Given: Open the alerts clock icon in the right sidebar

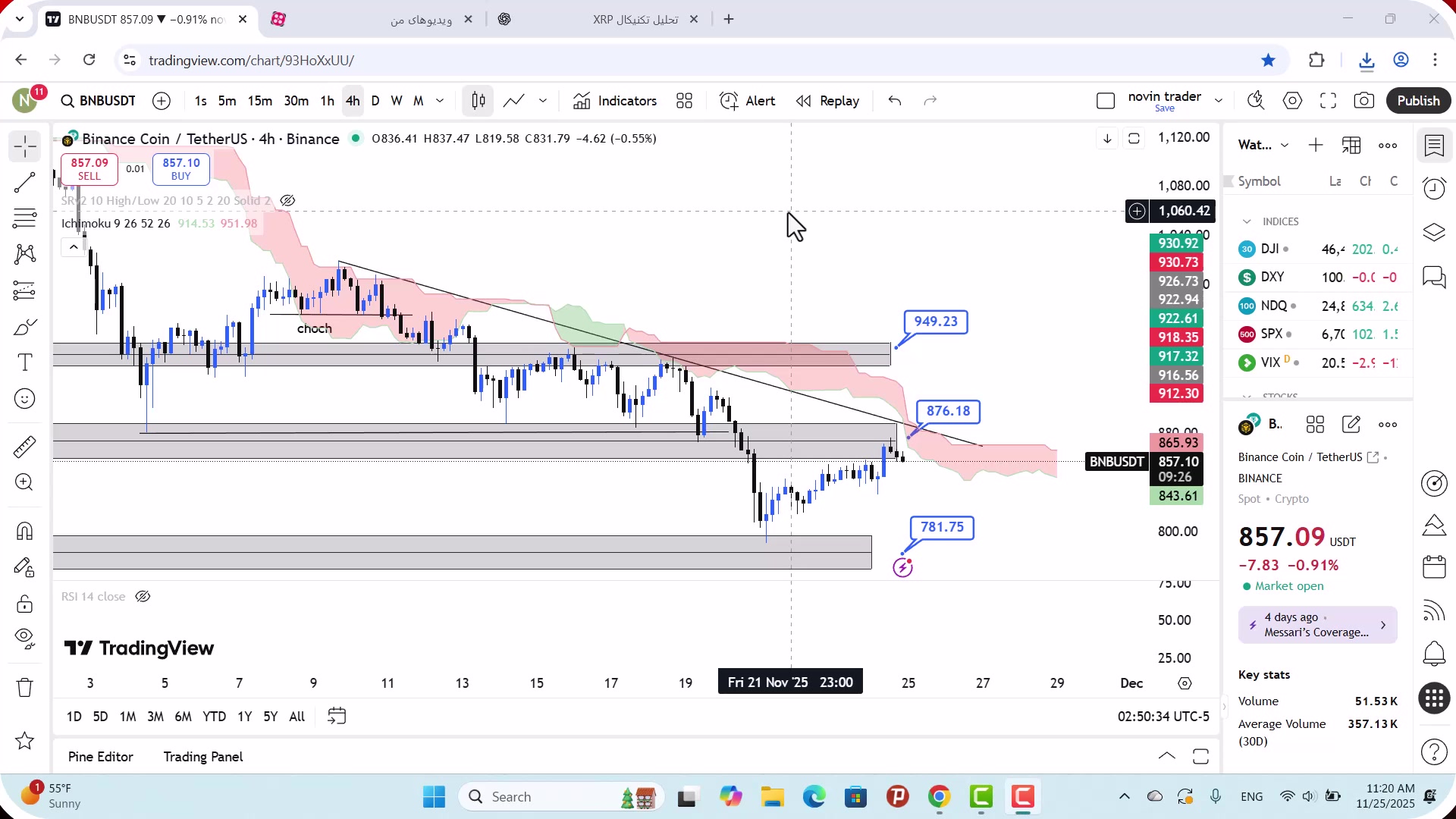Looking at the screenshot, I should [x=1434, y=188].
